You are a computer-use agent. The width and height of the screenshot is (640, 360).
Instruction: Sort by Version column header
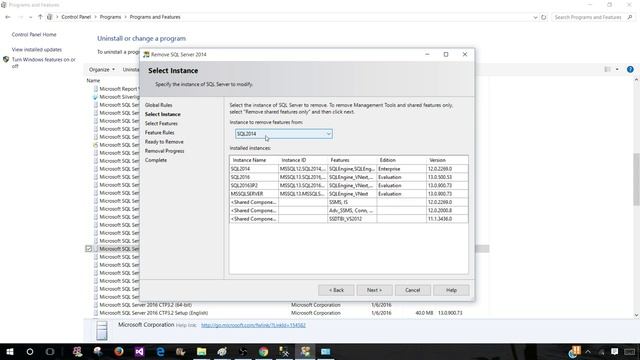pyautogui.click(x=447, y=160)
